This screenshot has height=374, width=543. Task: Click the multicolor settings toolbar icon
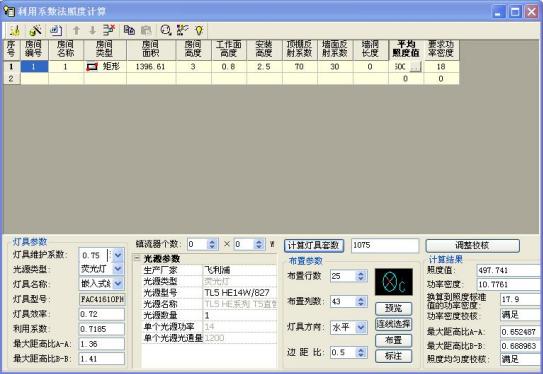[x=182, y=30]
